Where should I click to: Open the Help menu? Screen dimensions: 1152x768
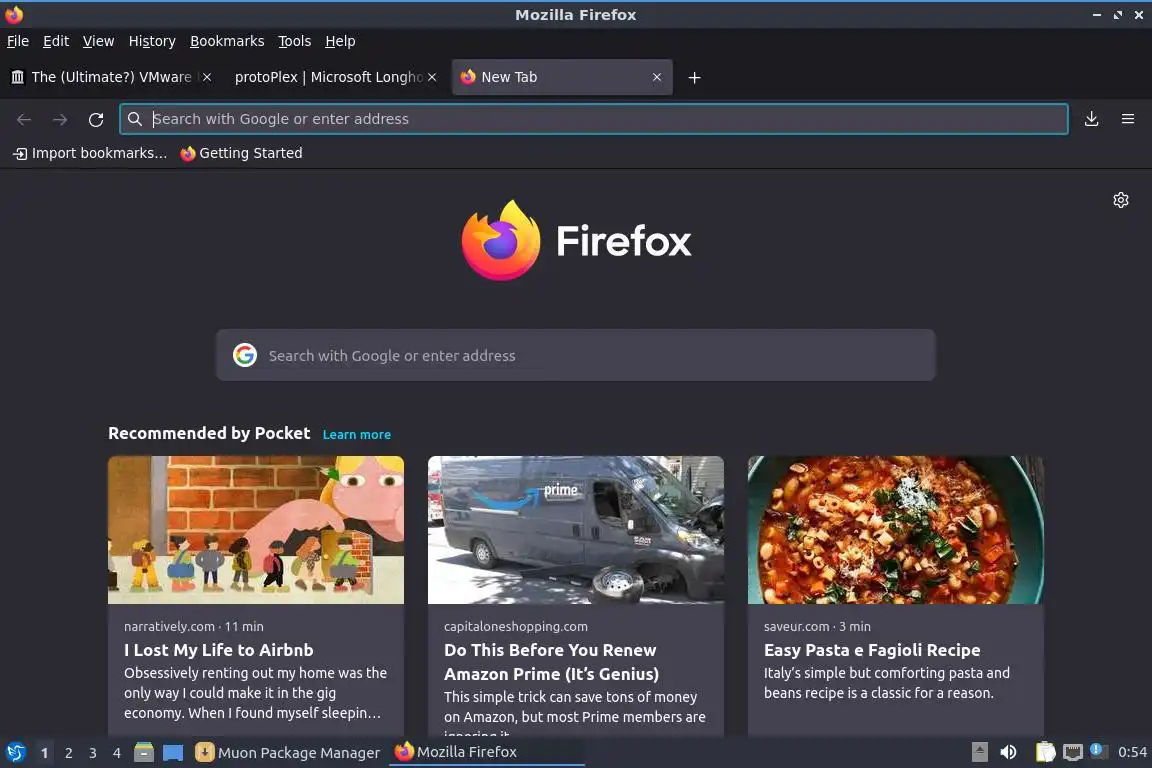(340, 41)
